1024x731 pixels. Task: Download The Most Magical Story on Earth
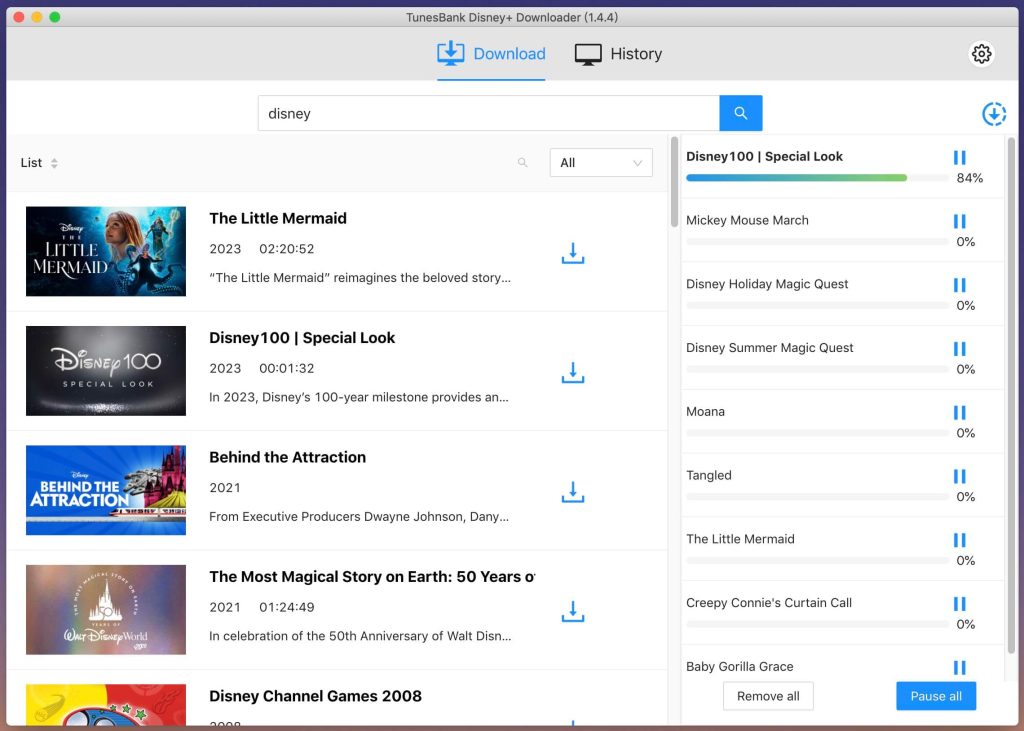click(x=572, y=611)
